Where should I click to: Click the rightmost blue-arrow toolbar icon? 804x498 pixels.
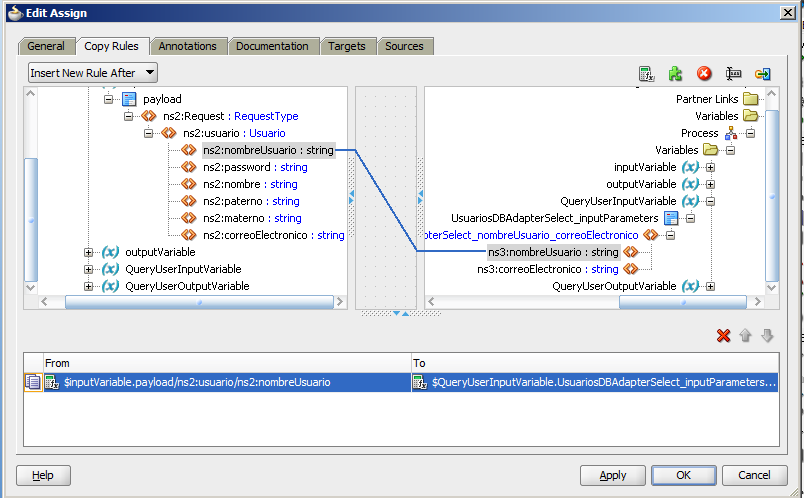pos(762,74)
